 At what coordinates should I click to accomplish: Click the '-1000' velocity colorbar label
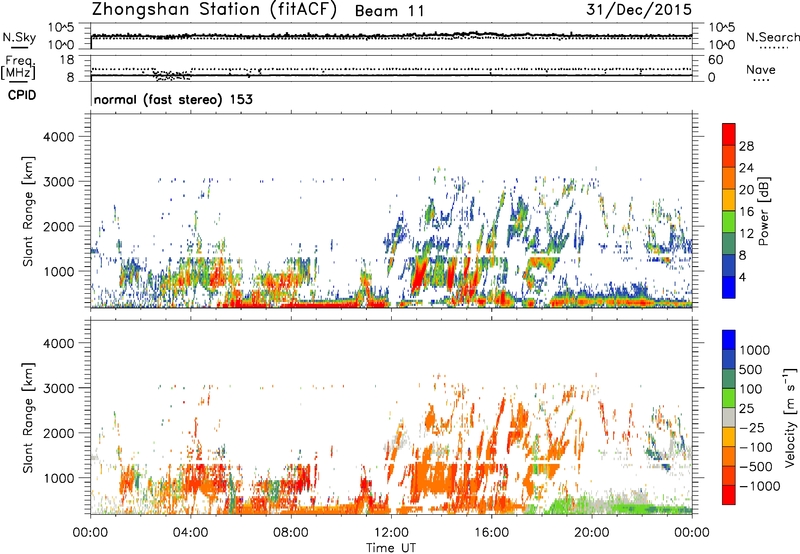coord(760,486)
